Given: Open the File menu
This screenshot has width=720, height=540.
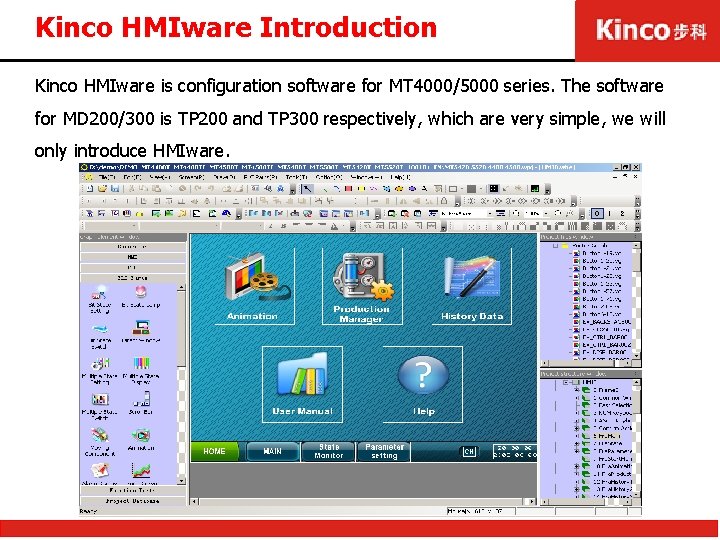Looking at the screenshot, I should [x=107, y=177].
